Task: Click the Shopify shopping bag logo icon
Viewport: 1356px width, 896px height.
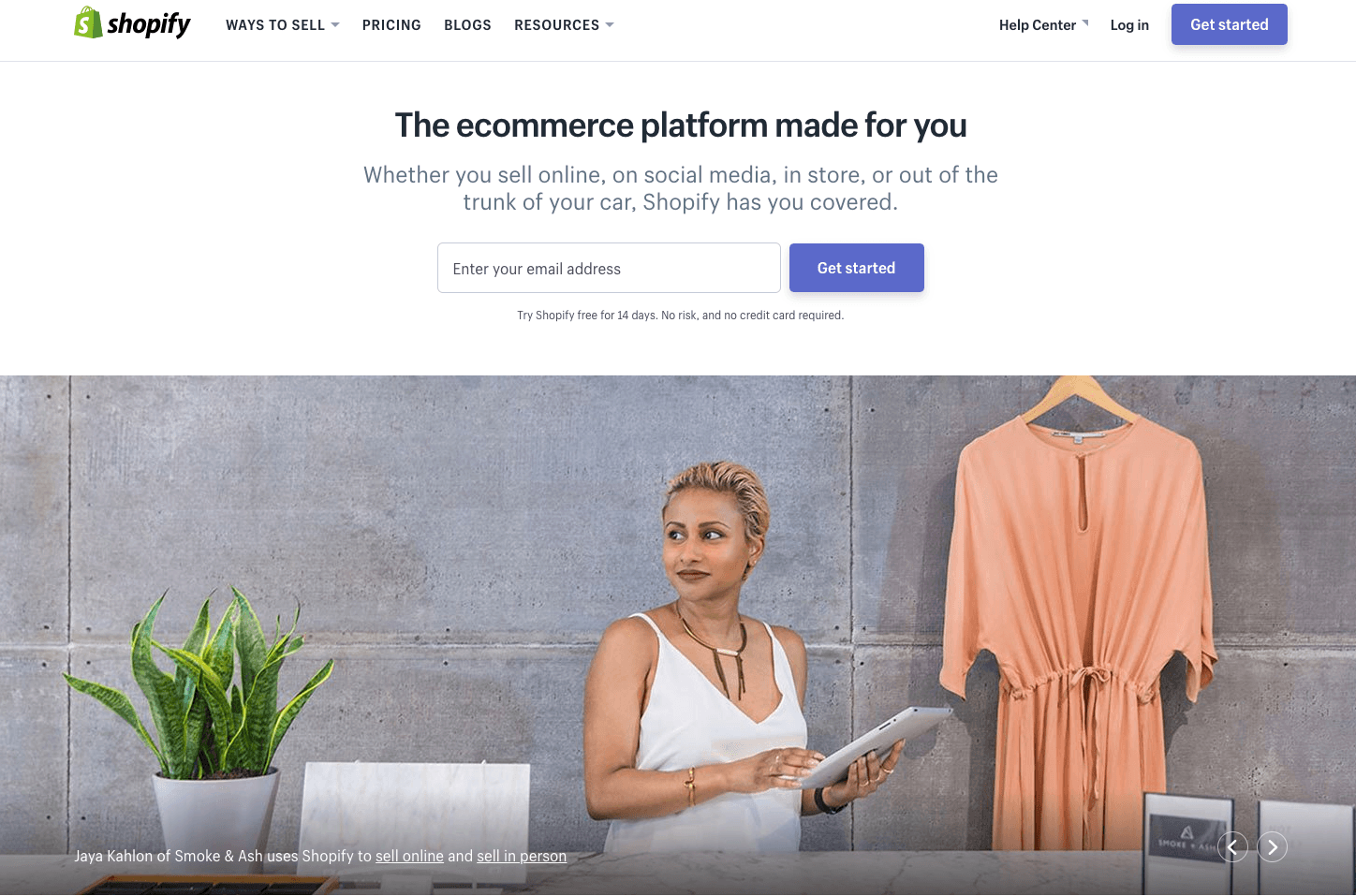Action: point(88,22)
